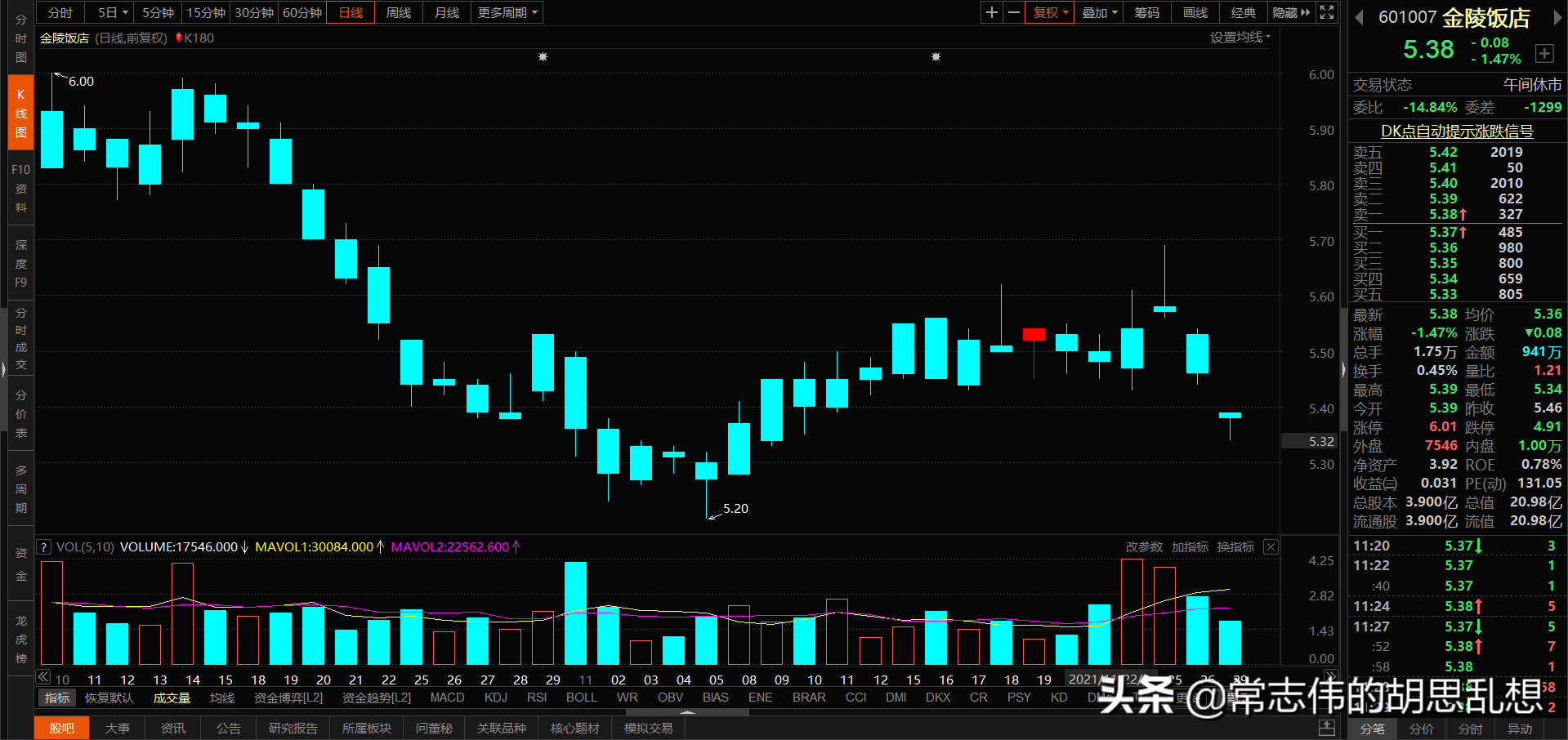Select the K线图 sidebar icon
Viewport: 1568px width, 740px height.
coord(20,112)
